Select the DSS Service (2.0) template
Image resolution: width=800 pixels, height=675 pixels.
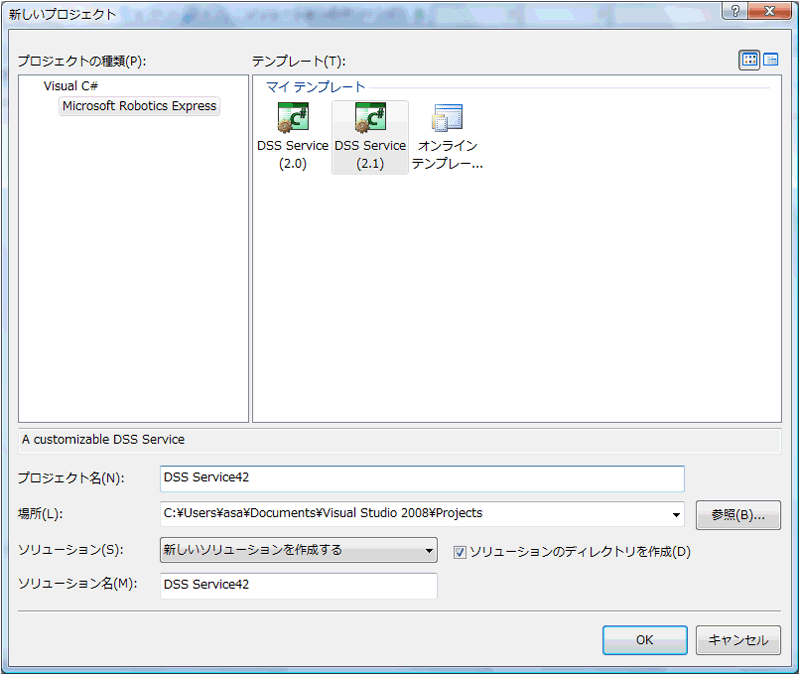click(292, 137)
